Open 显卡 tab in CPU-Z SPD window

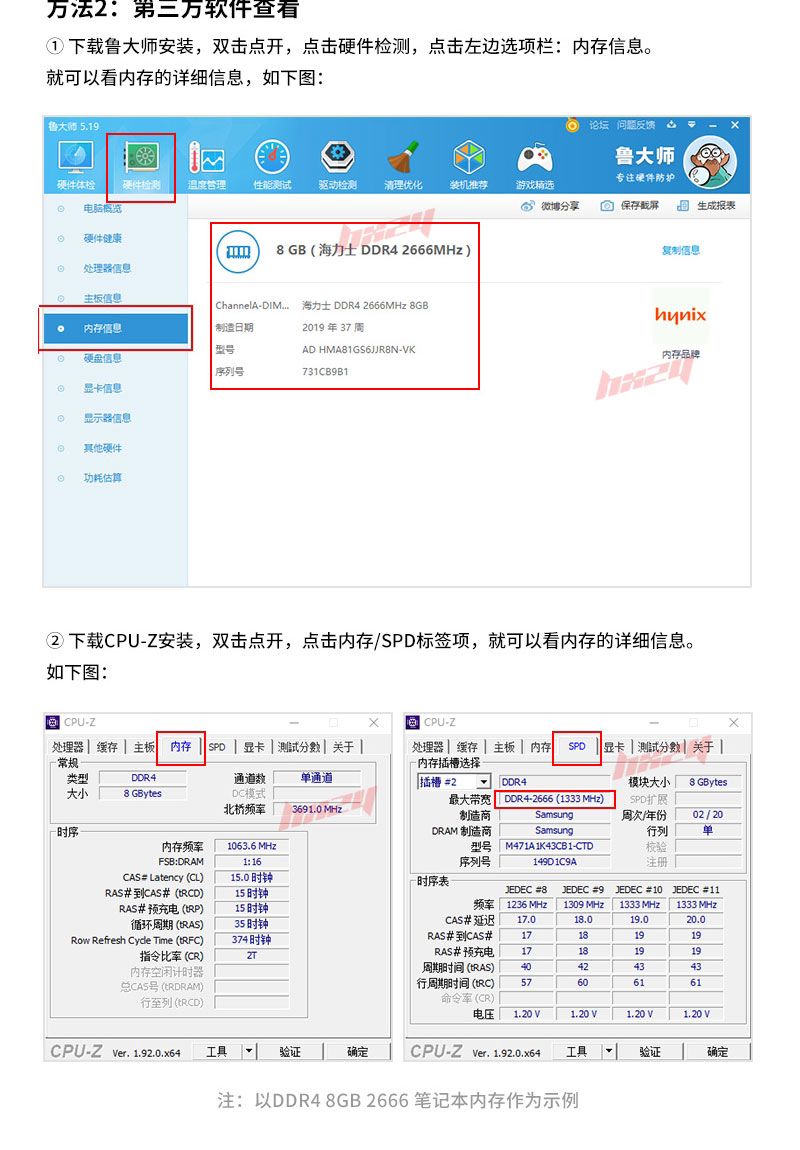click(614, 747)
